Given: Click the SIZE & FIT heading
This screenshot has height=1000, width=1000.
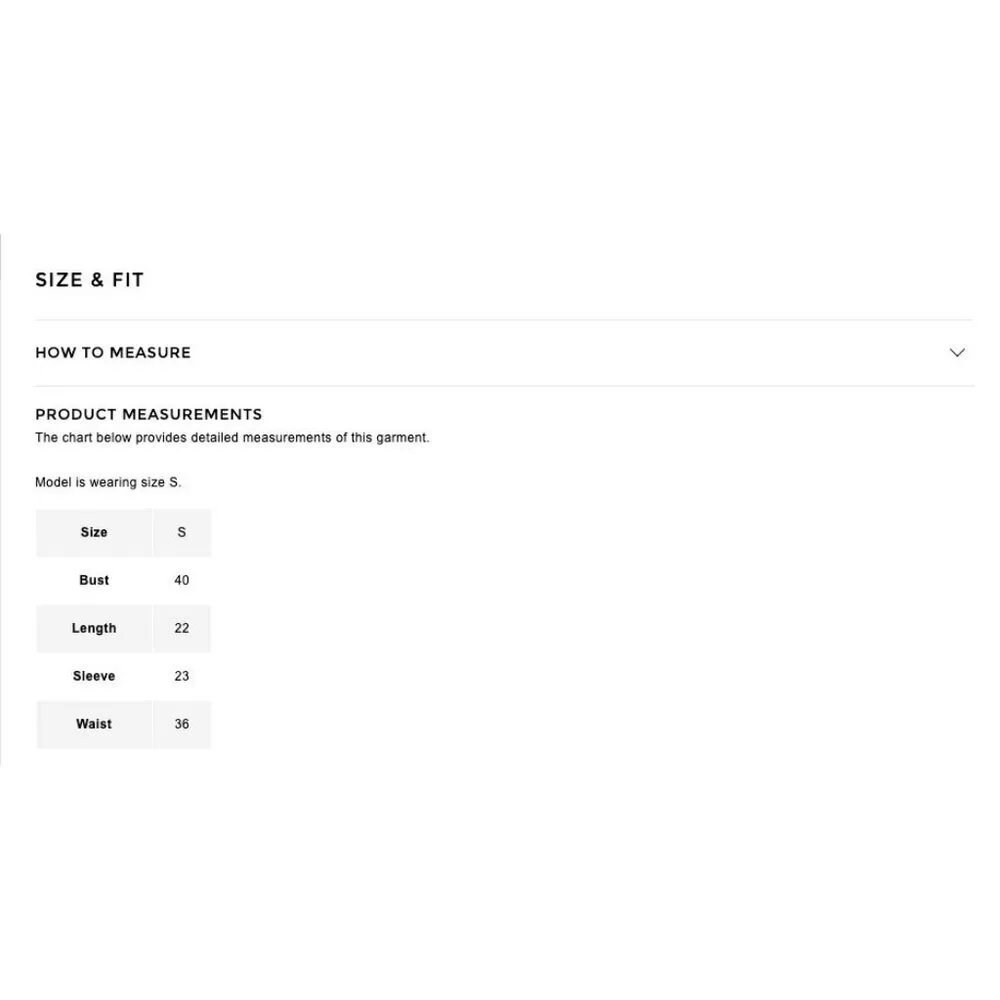Looking at the screenshot, I should pos(90,281).
